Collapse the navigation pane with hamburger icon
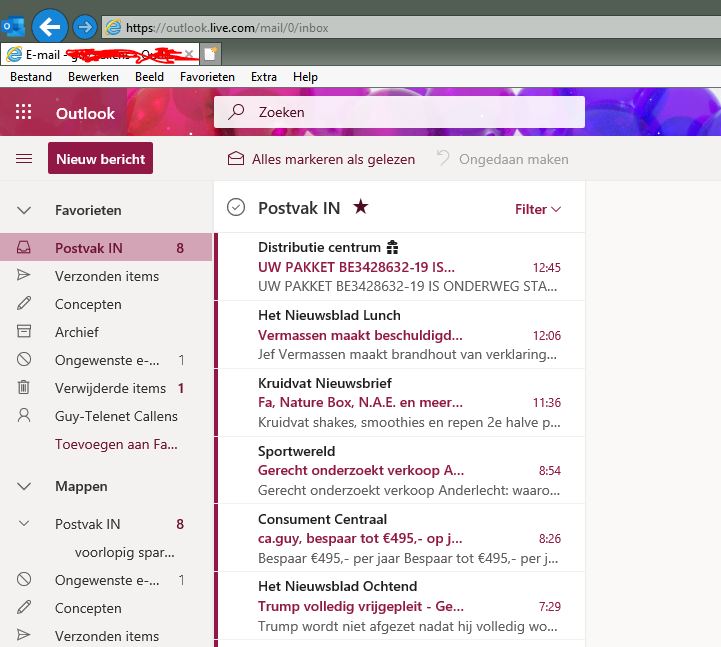Screen dimensions: 721x647 coord(24,159)
